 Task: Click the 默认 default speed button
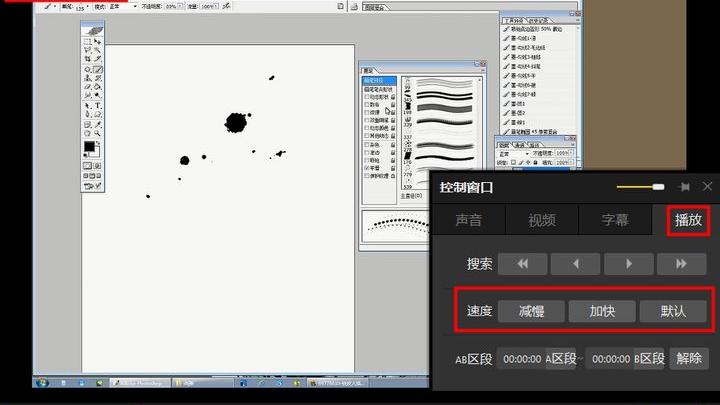(x=673, y=311)
